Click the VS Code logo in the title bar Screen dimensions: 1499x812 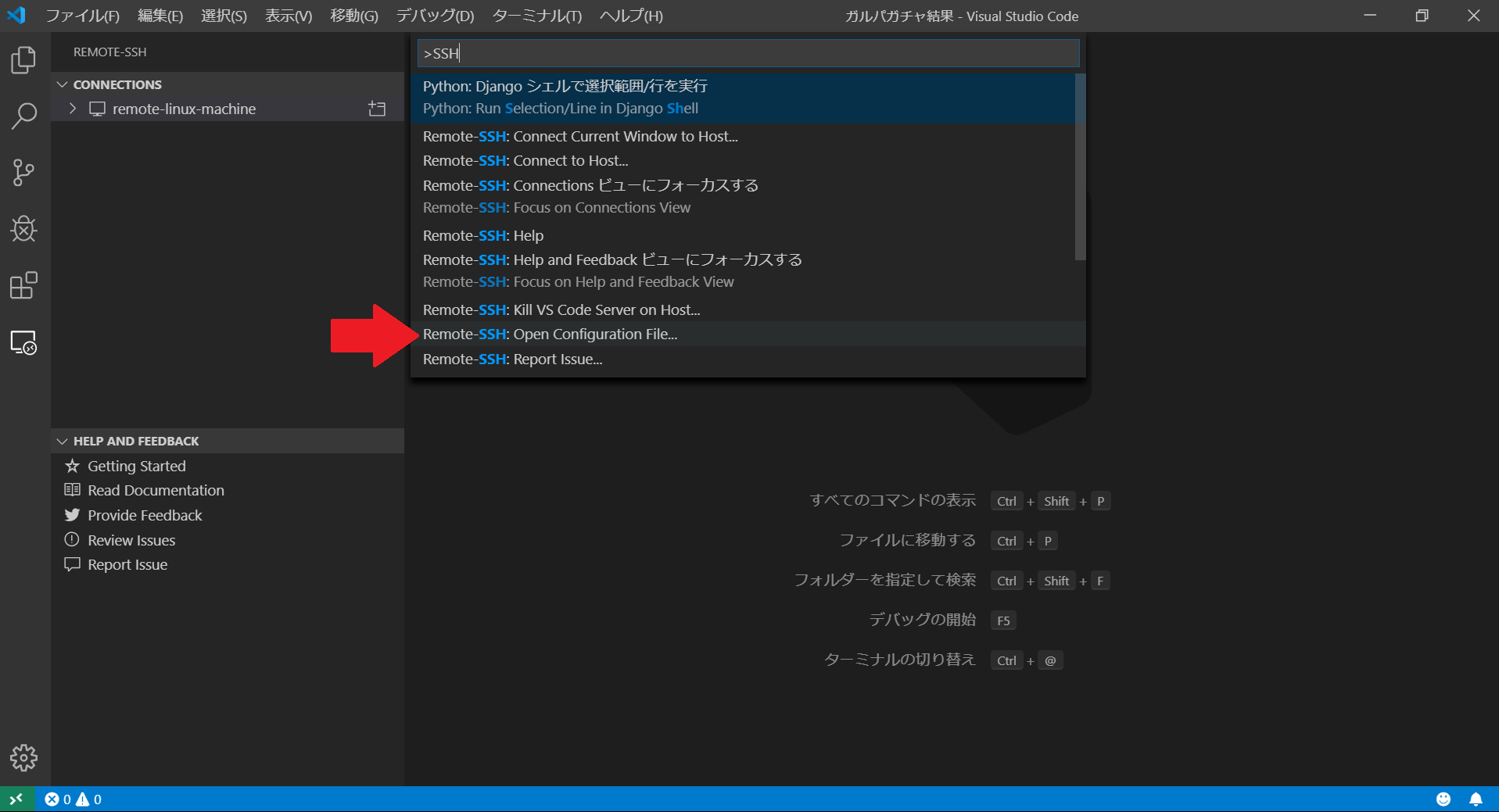click(x=16, y=16)
